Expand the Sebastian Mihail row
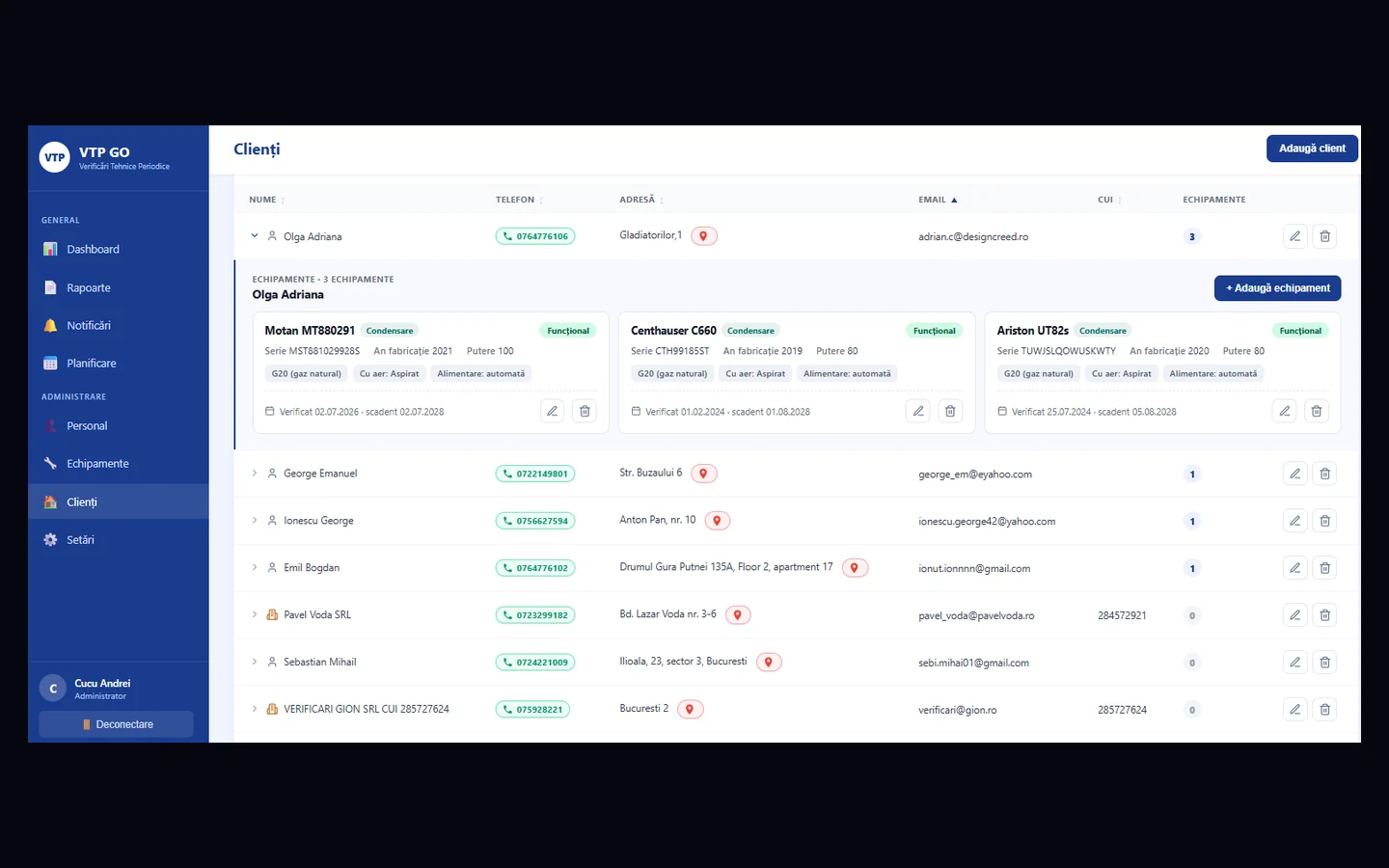This screenshot has height=868, width=1389. [x=255, y=662]
